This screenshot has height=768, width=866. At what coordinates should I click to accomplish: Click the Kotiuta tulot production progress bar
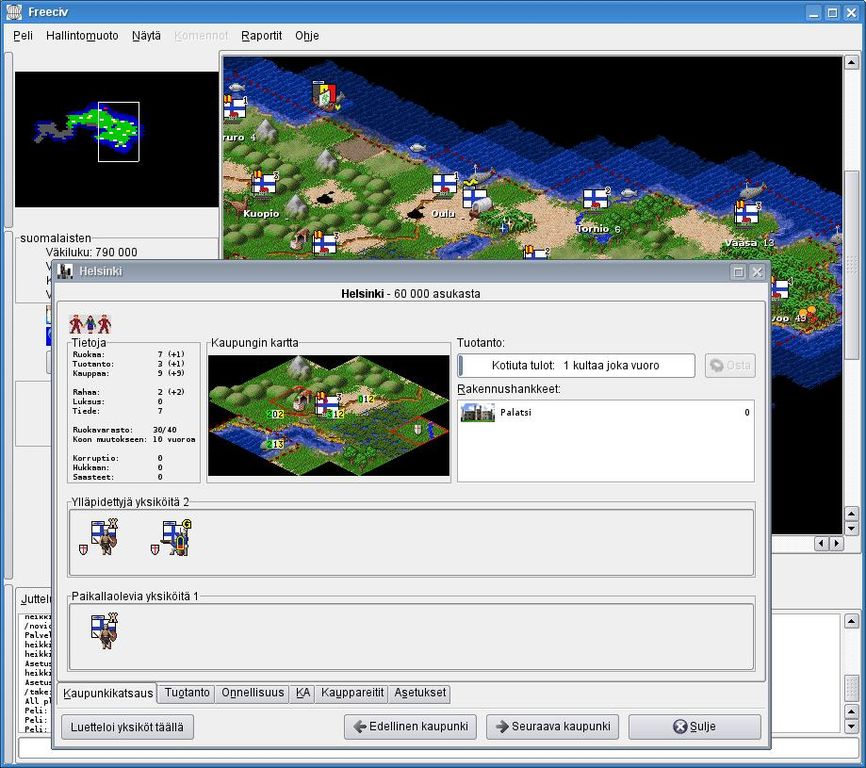click(x=576, y=366)
